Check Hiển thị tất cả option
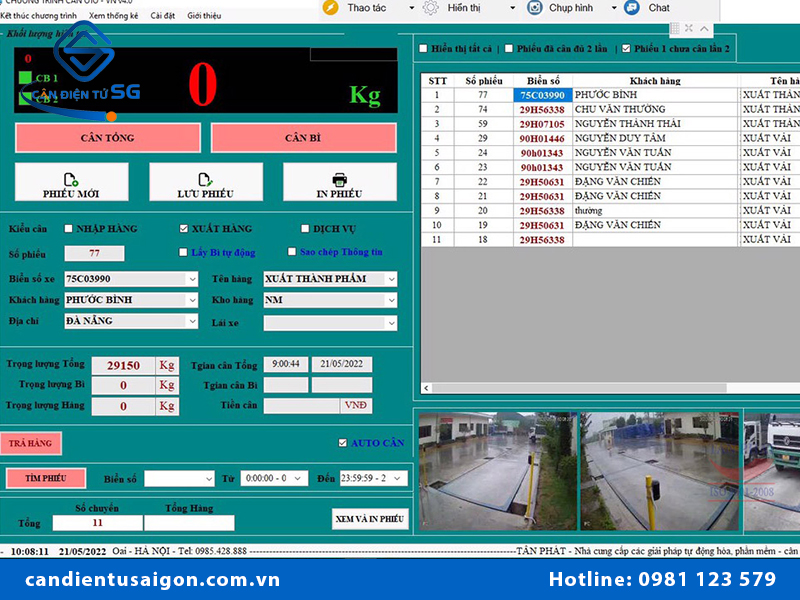 [x=423, y=48]
